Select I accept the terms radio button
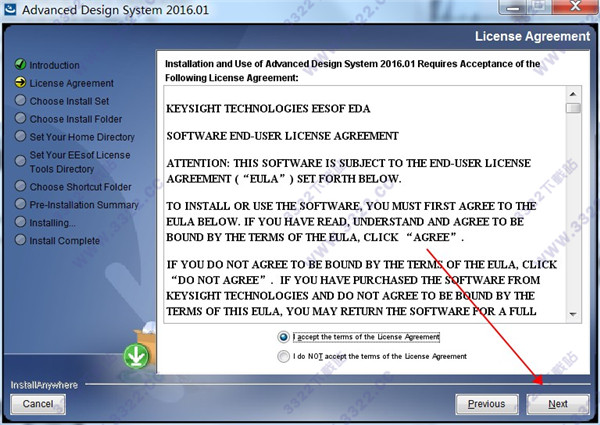This screenshot has height=425, width=600. pyautogui.click(x=283, y=337)
